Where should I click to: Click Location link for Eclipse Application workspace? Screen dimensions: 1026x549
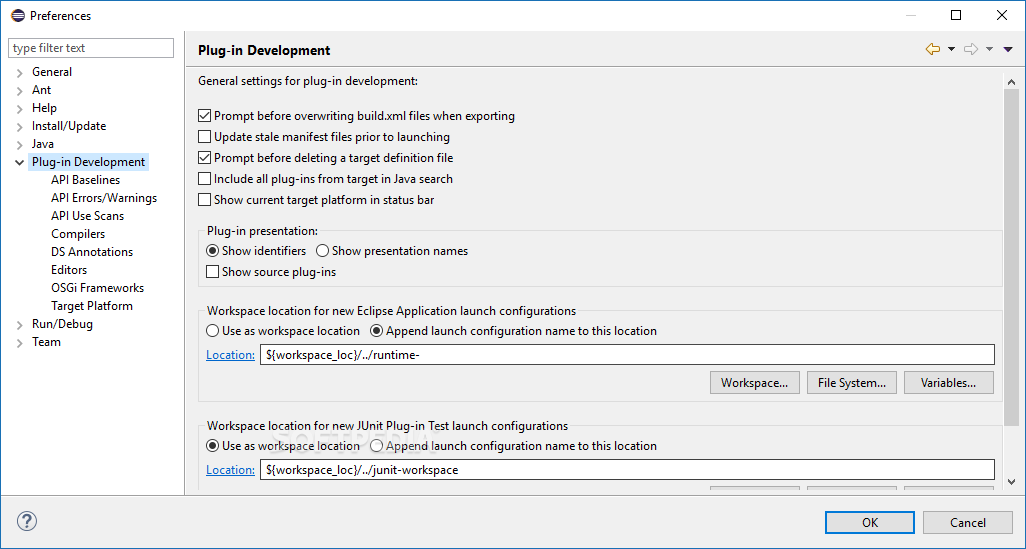[x=230, y=355]
